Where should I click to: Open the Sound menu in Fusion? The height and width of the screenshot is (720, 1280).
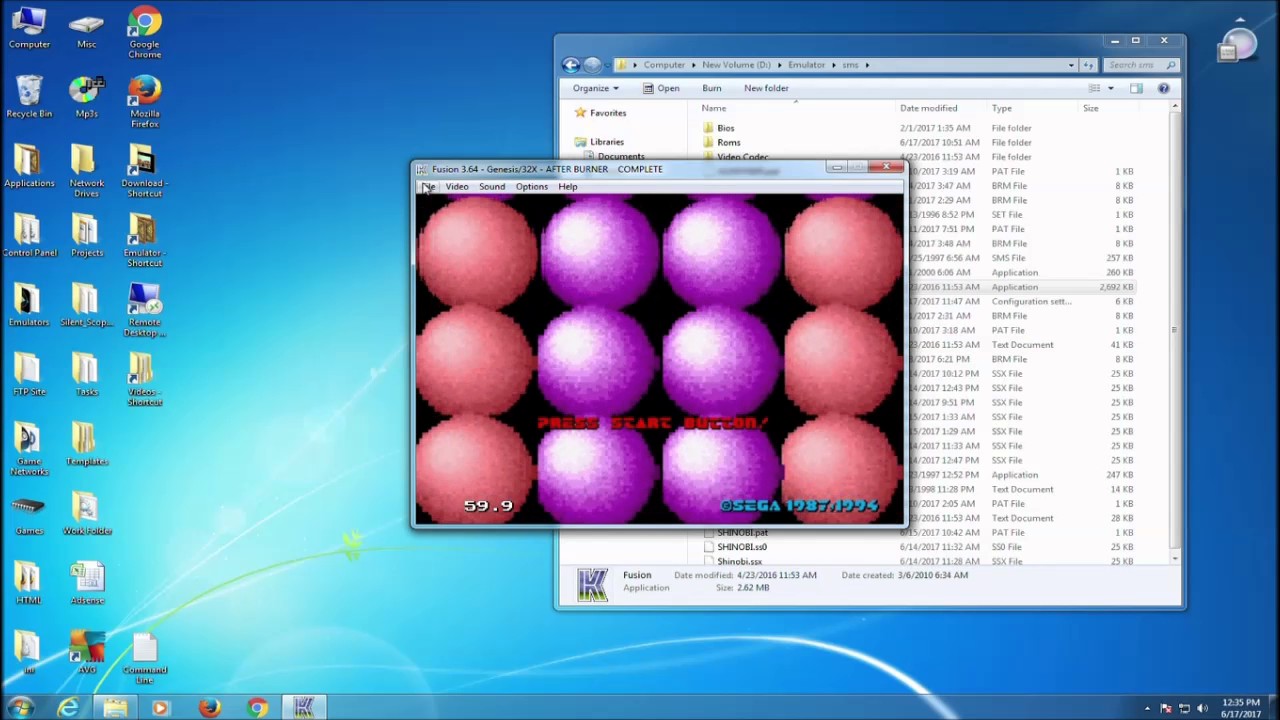click(491, 187)
